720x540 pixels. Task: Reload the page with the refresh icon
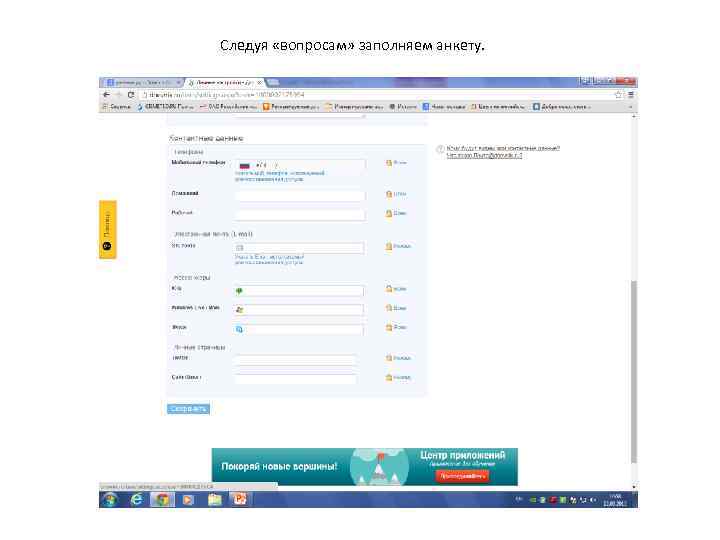click(131, 95)
